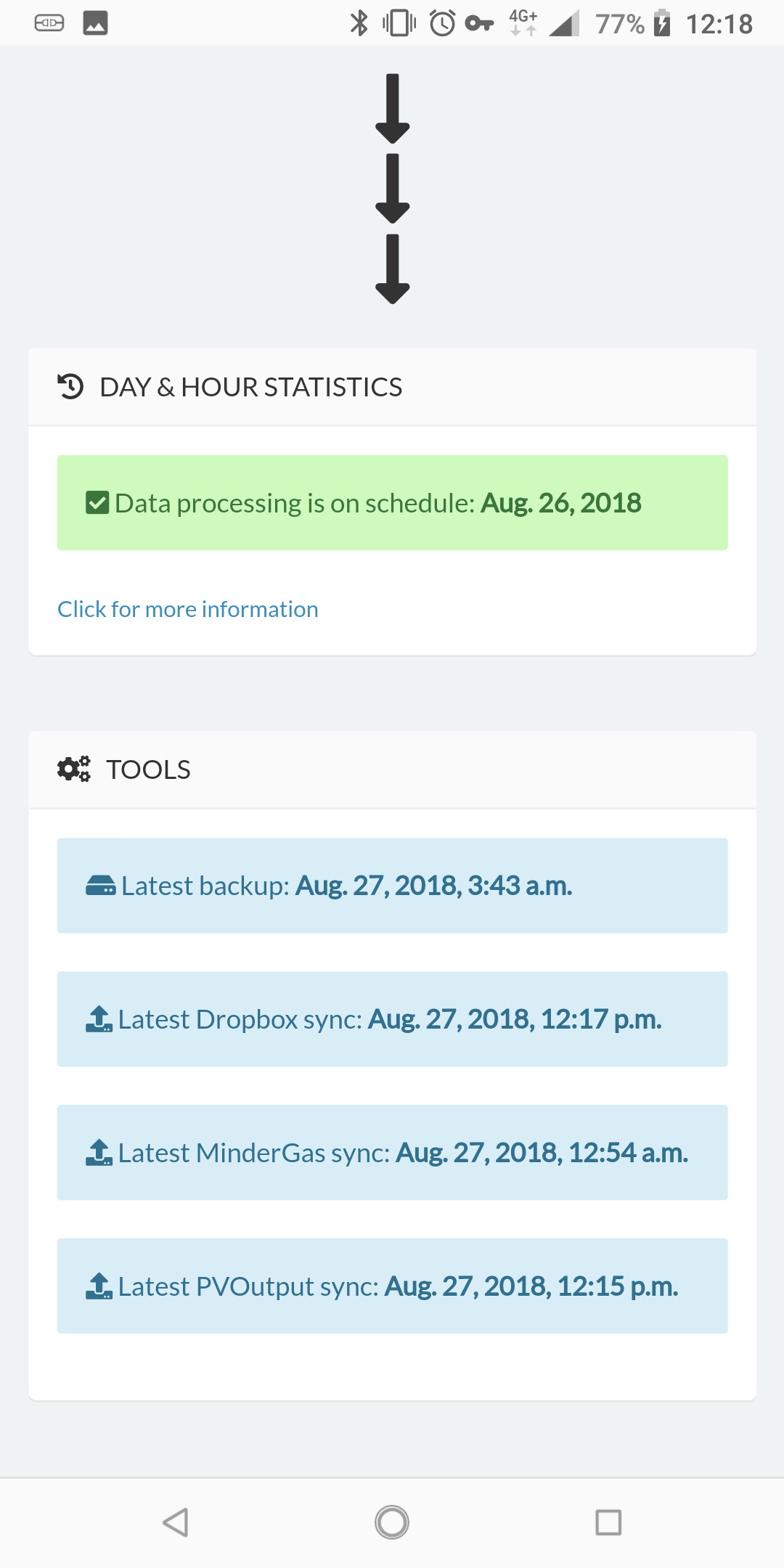Open the Latest MinderGas sync panel
Image resolution: width=784 pixels, height=1568 pixels.
(392, 1152)
